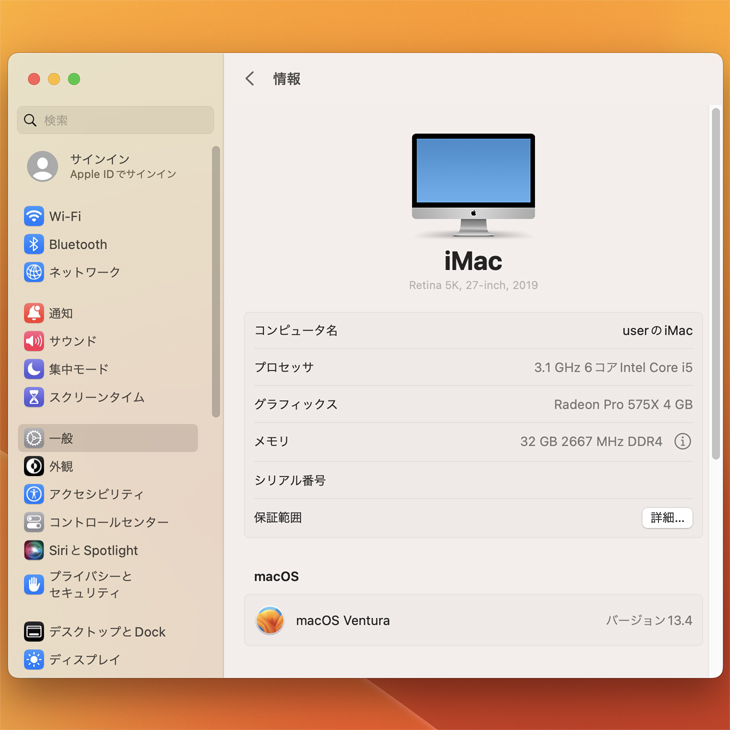Go back using the chevron arrow
The width and height of the screenshot is (730, 730).
[x=250, y=79]
